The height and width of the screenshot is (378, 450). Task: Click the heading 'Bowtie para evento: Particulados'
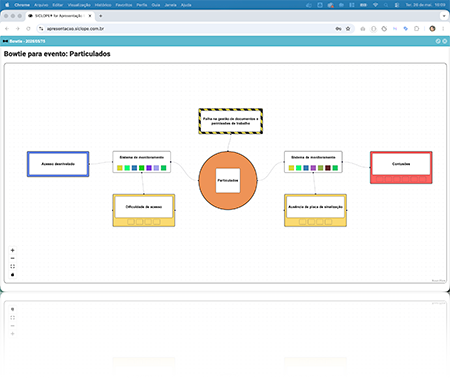pyautogui.click(x=57, y=54)
